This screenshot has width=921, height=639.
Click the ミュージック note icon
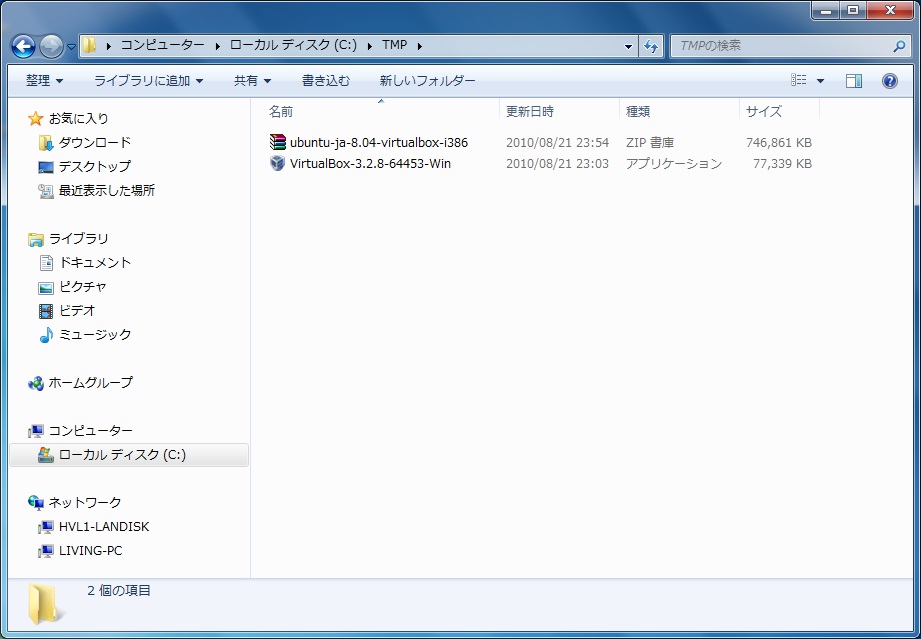point(46,335)
